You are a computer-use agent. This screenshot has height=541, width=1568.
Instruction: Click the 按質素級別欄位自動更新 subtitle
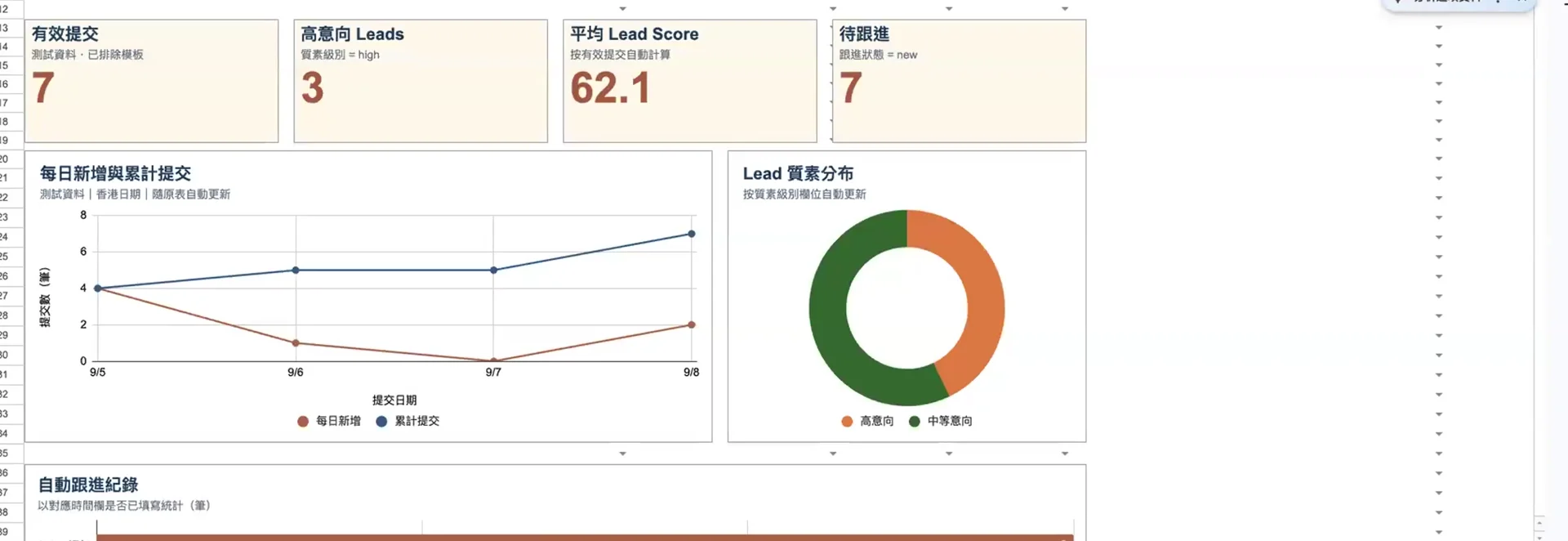tap(804, 194)
